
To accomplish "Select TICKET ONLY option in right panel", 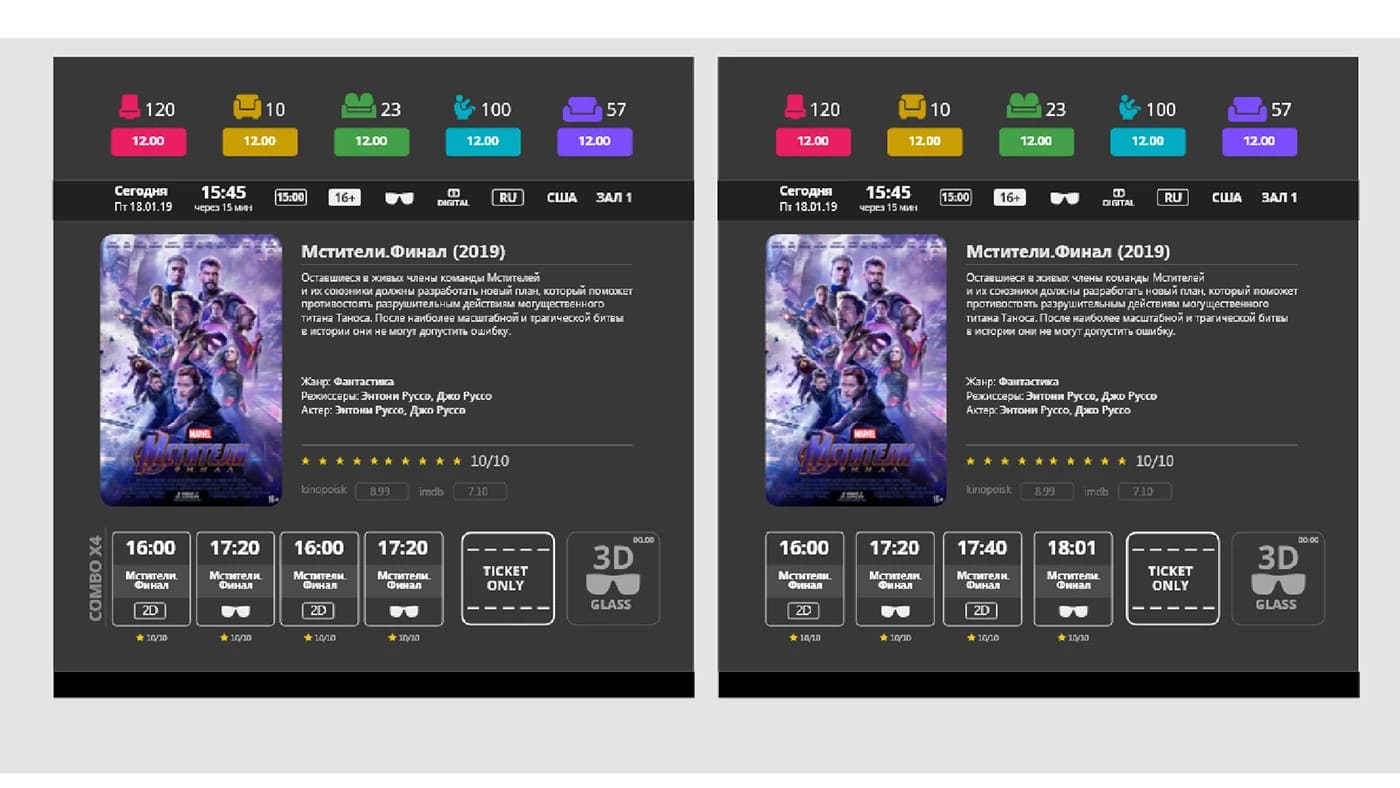I will coord(1172,579).
